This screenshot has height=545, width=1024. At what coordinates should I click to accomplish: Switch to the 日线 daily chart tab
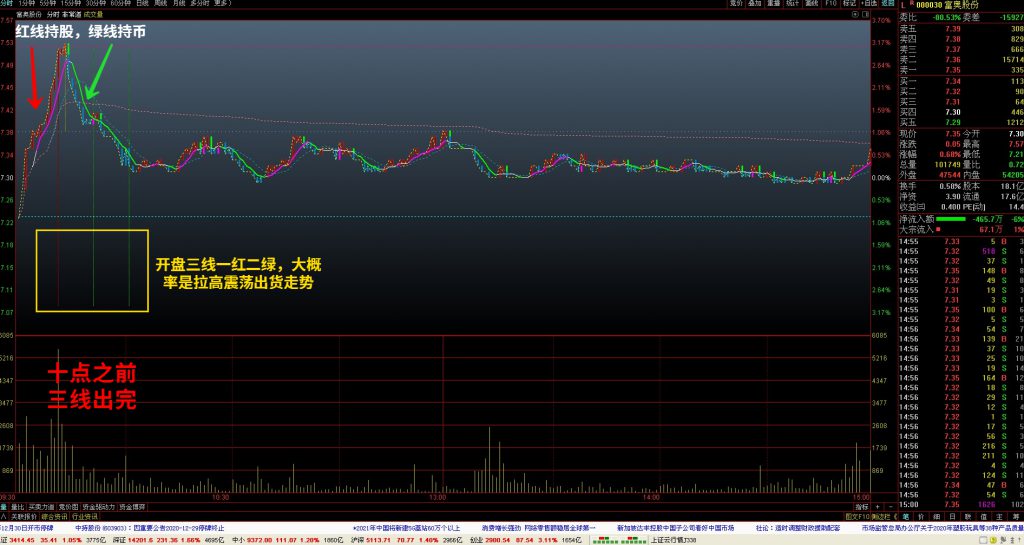click(142, 4)
